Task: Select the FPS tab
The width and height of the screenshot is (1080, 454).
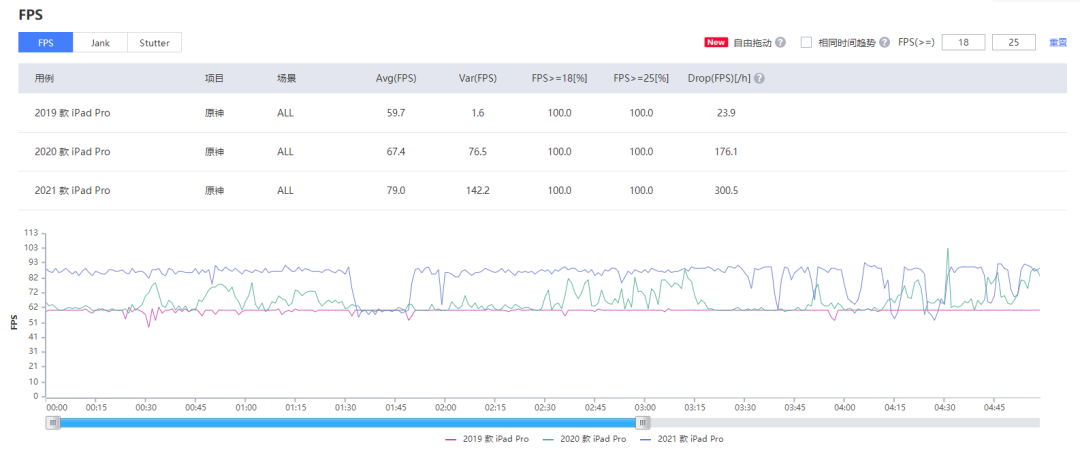Action: pyautogui.click(x=45, y=43)
